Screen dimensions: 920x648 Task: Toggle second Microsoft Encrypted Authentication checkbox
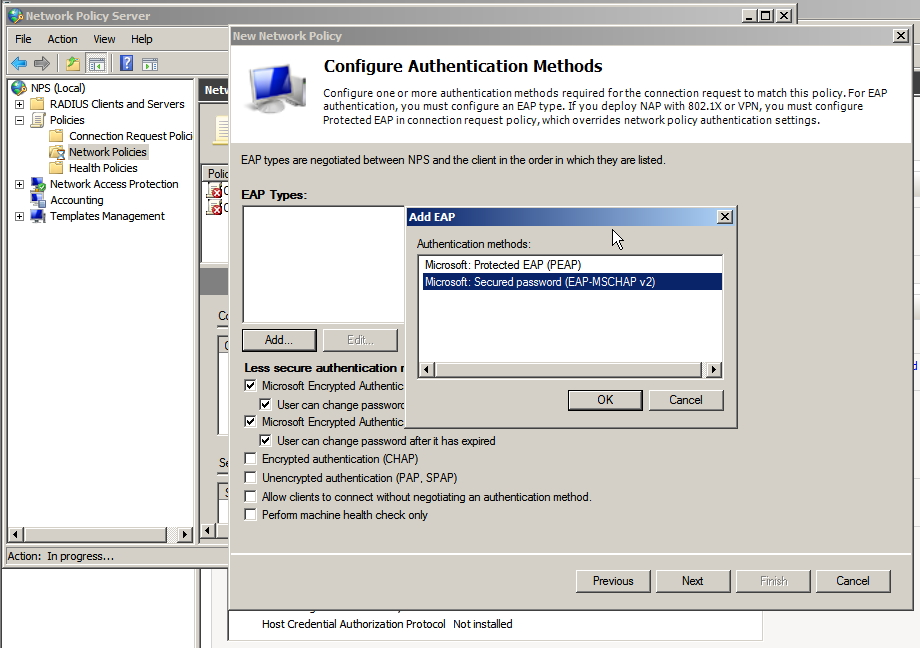pyautogui.click(x=251, y=421)
